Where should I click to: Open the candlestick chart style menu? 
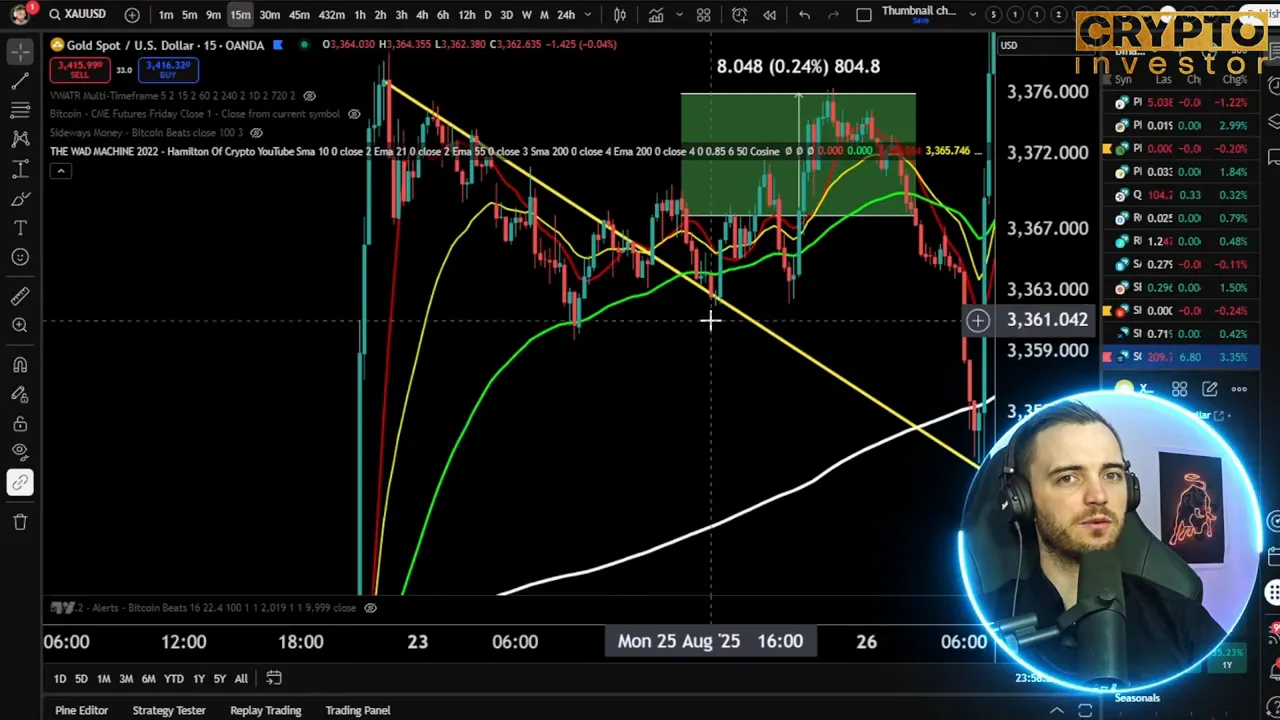pyautogui.click(x=620, y=14)
